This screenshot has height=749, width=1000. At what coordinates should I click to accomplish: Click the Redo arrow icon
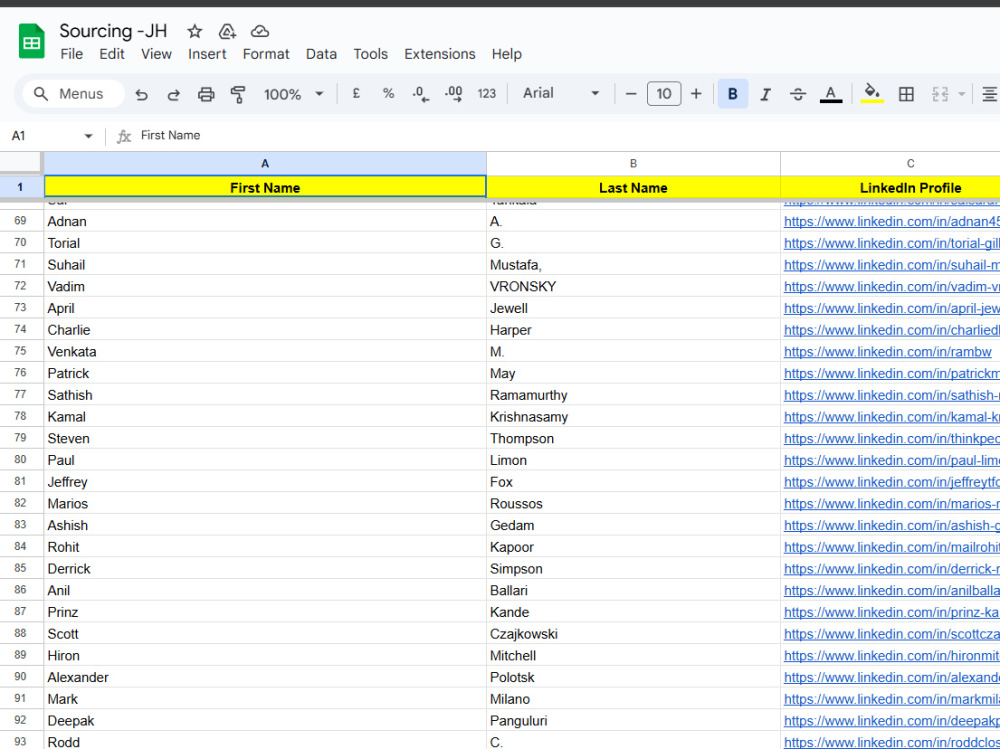173,94
